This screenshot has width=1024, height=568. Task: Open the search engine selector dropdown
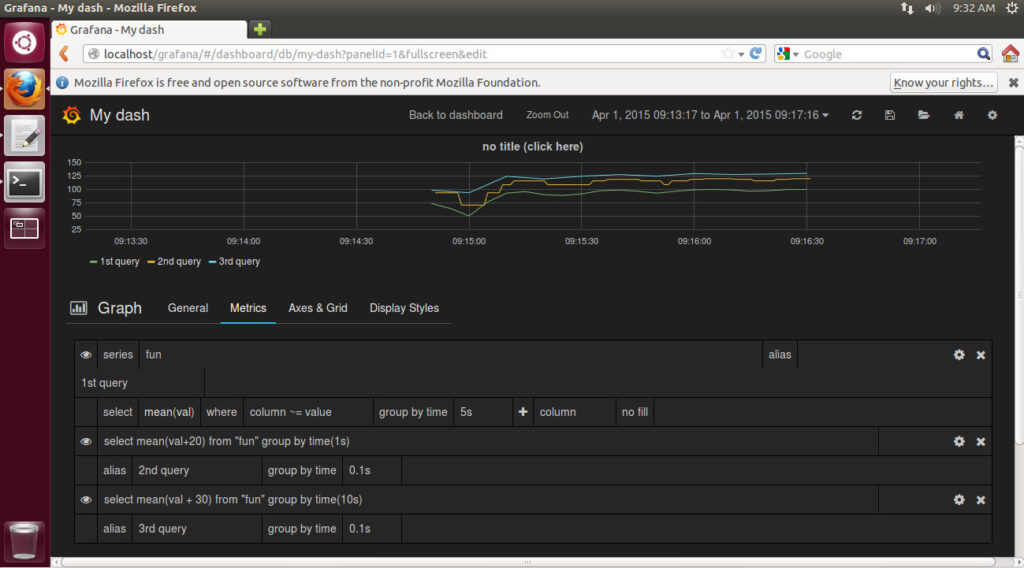pyautogui.click(x=789, y=54)
